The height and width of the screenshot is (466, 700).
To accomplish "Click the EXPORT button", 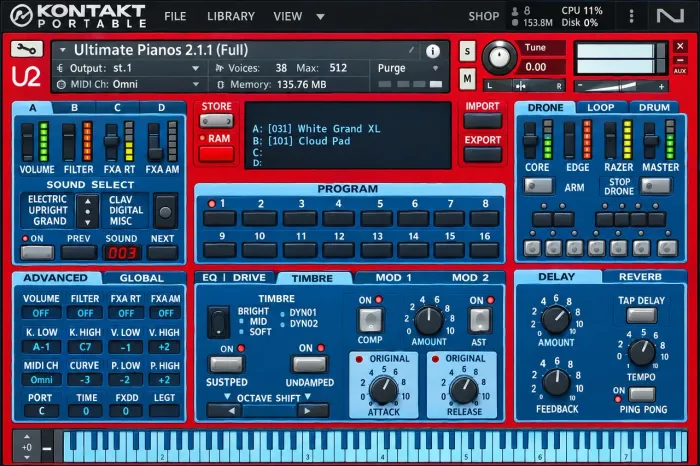I will coord(483,154).
